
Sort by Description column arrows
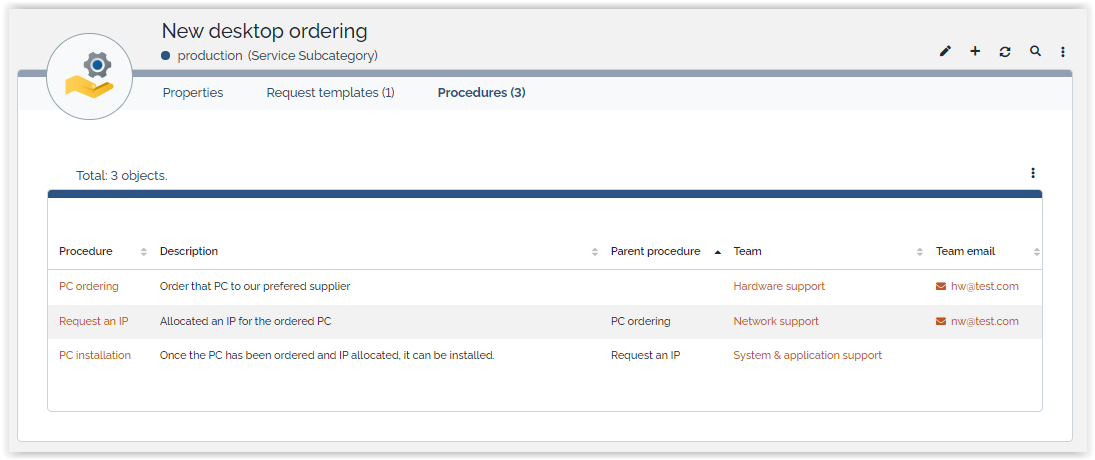click(595, 252)
